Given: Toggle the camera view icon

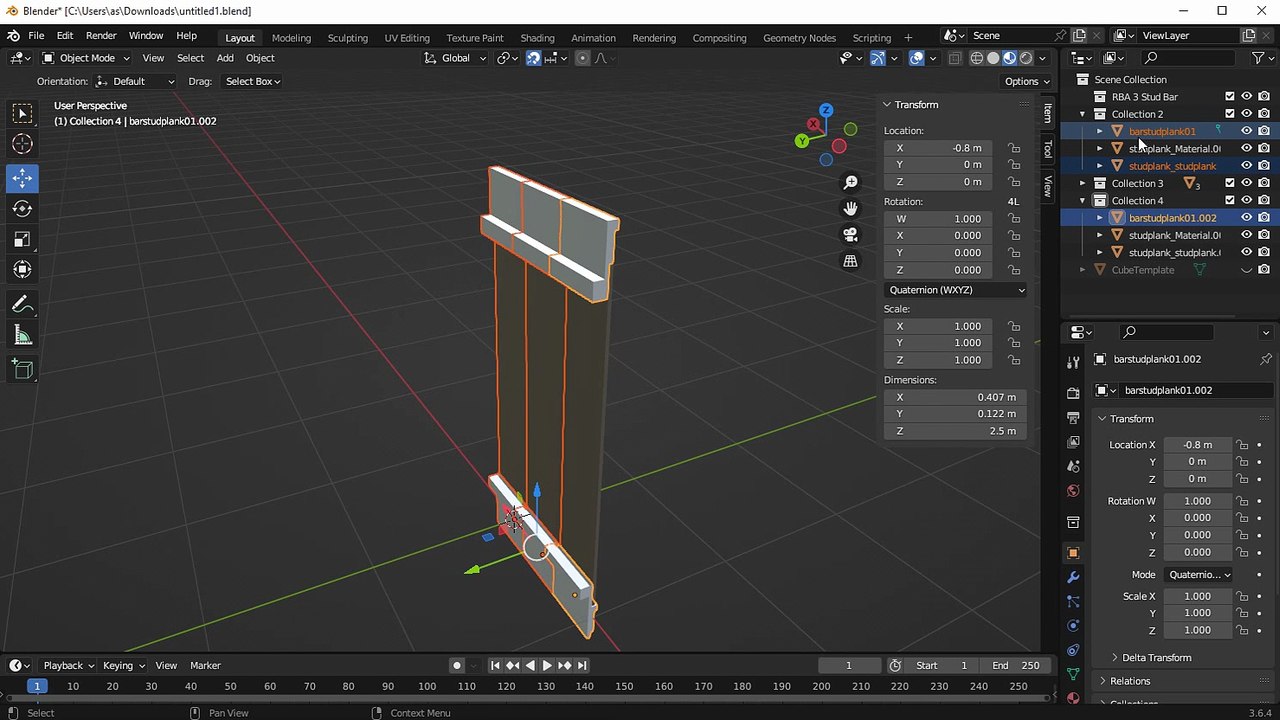Looking at the screenshot, I should pyautogui.click(x=850, y=235).
